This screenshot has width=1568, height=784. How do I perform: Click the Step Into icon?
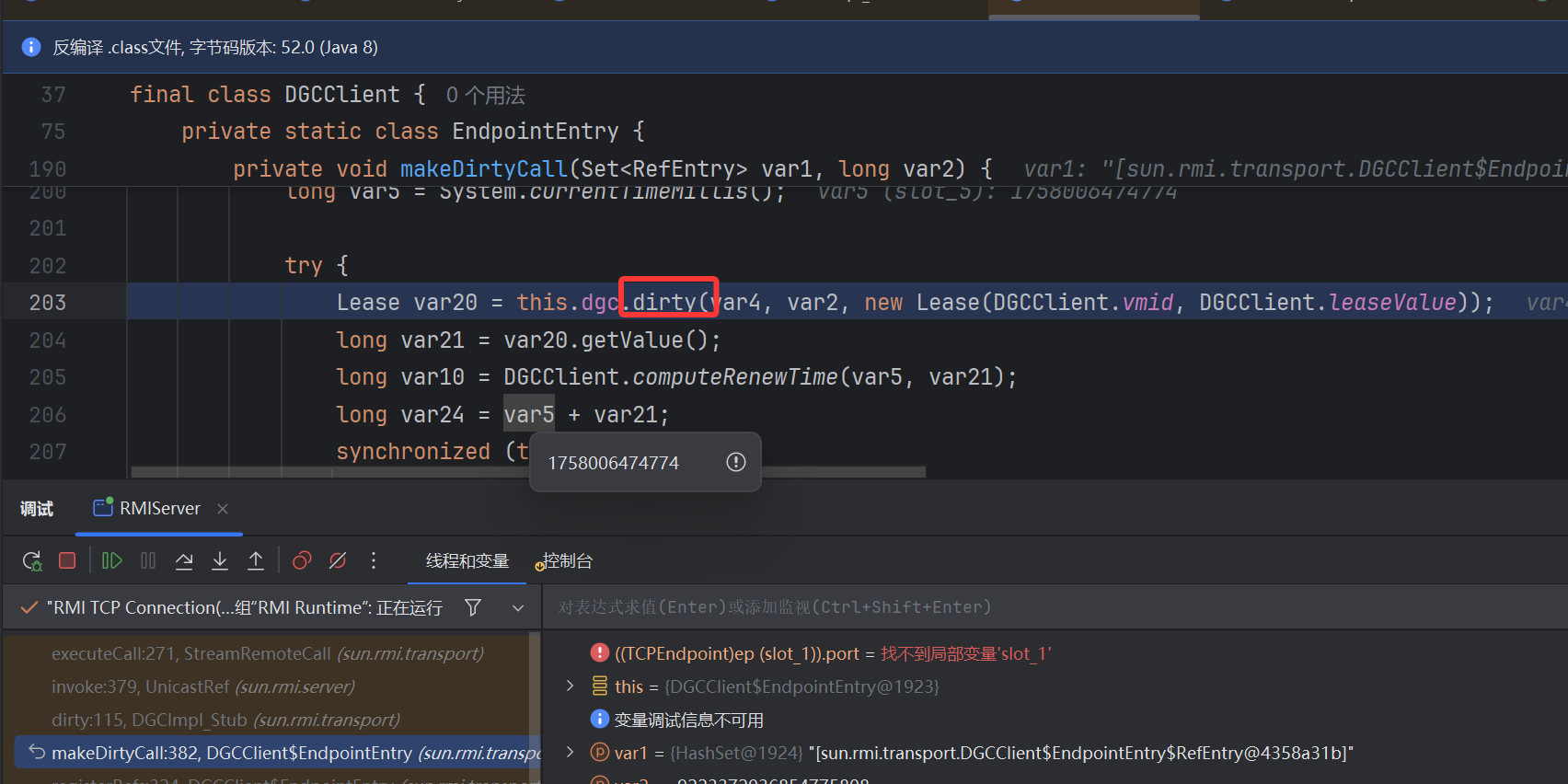click(x=220, y=560)
